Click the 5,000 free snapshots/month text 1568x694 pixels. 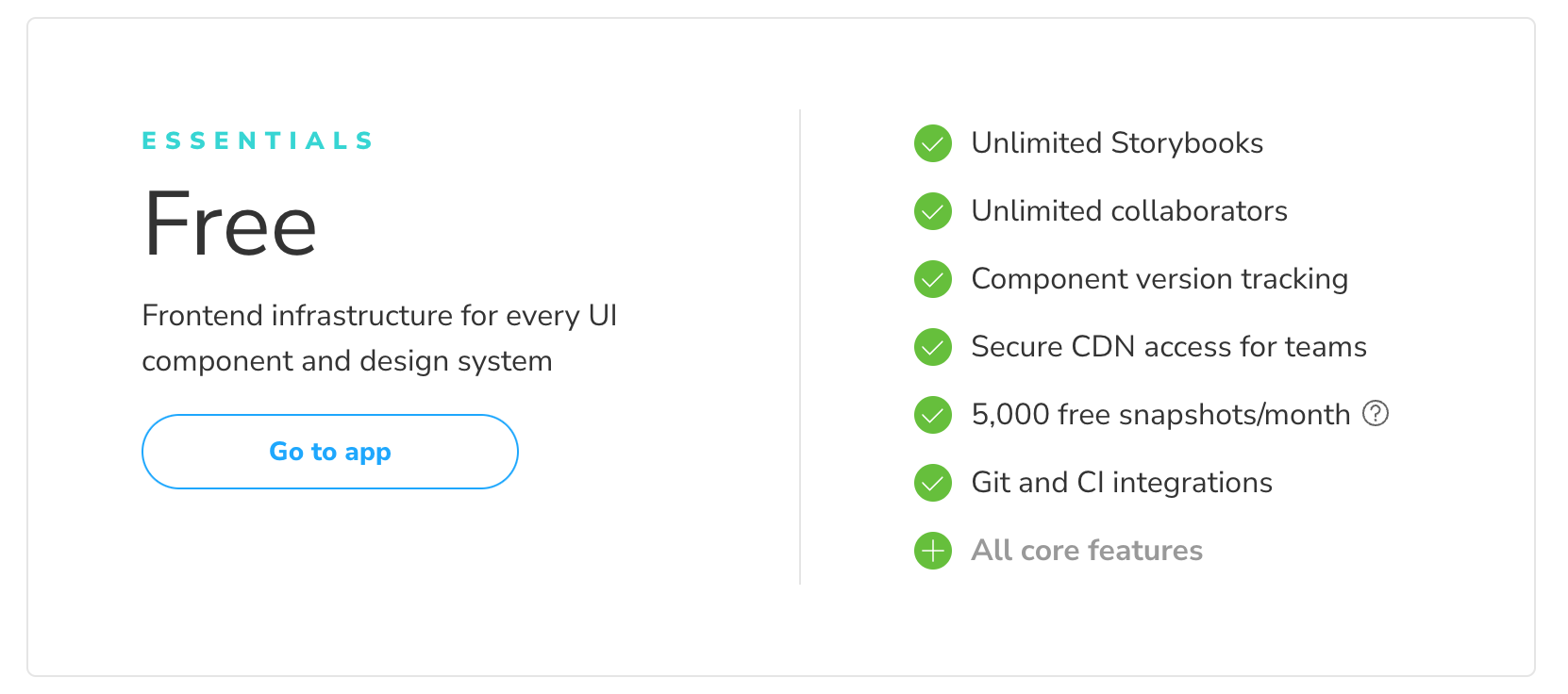click(1160, 415)
